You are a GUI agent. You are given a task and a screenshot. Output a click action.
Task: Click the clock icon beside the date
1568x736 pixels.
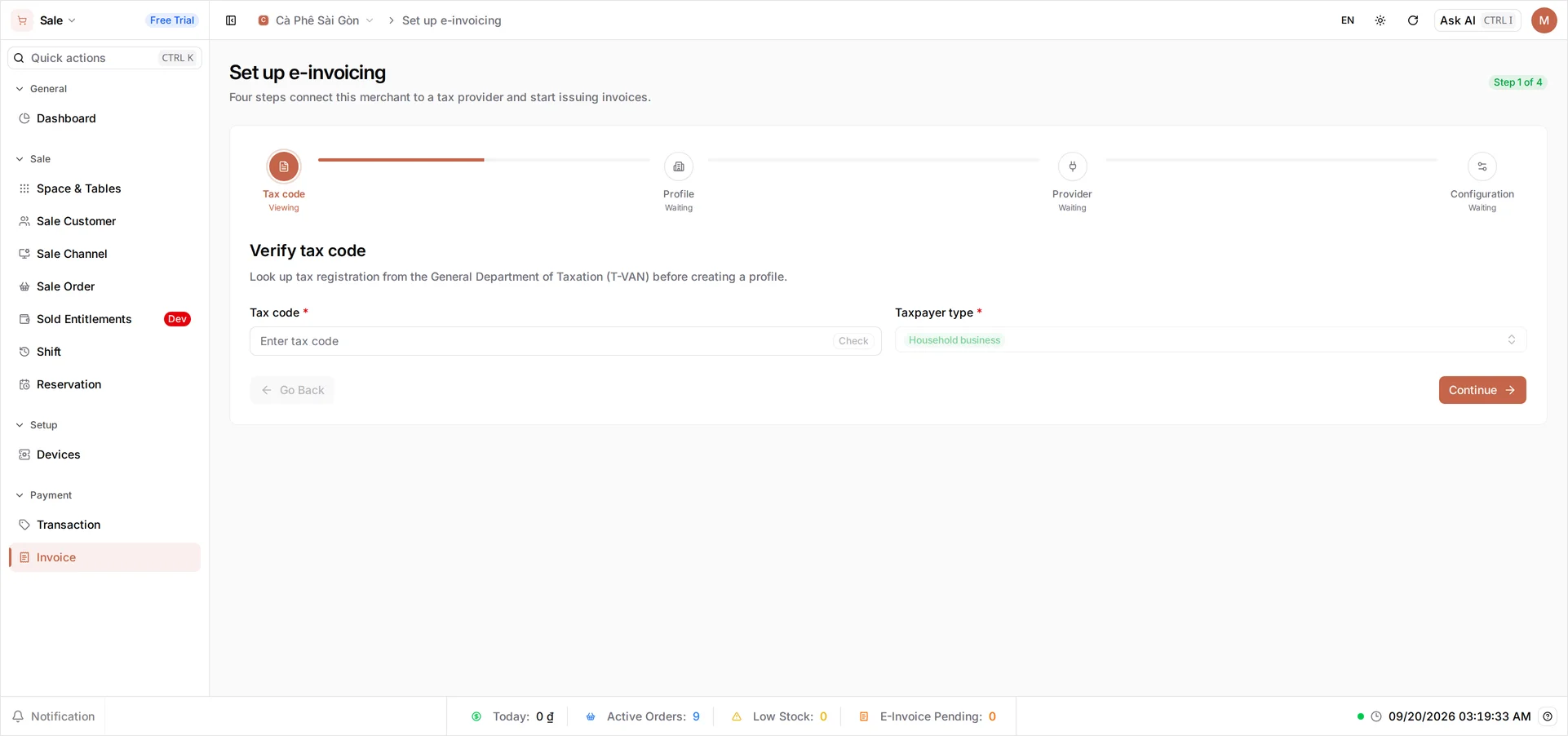point(1376,716)
